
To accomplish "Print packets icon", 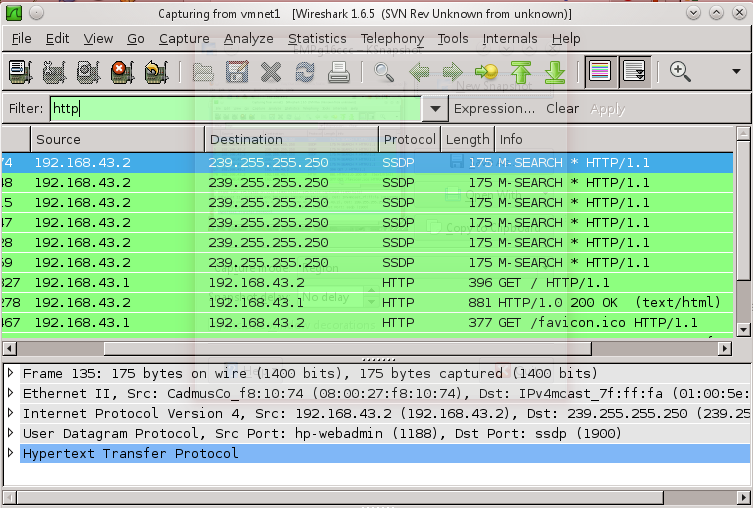I will pos(339,72).
